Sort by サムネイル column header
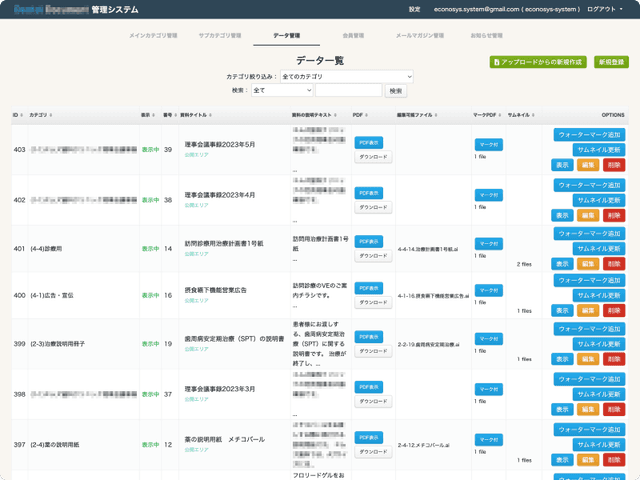 (x=520, y=115)
